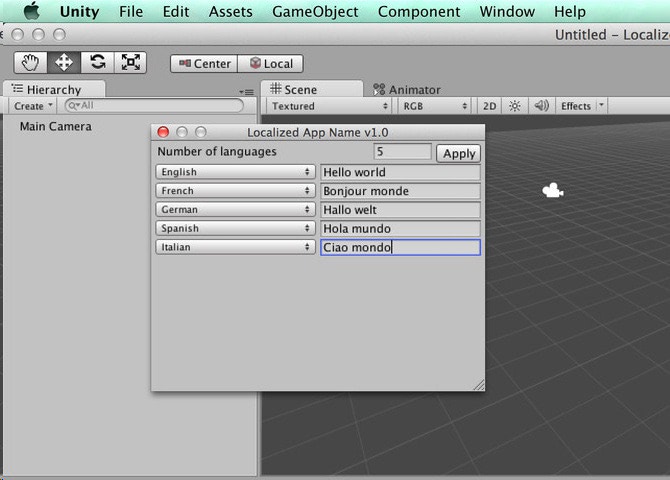
Task: Toggle the Center pivot mode button
Action: 204,64
